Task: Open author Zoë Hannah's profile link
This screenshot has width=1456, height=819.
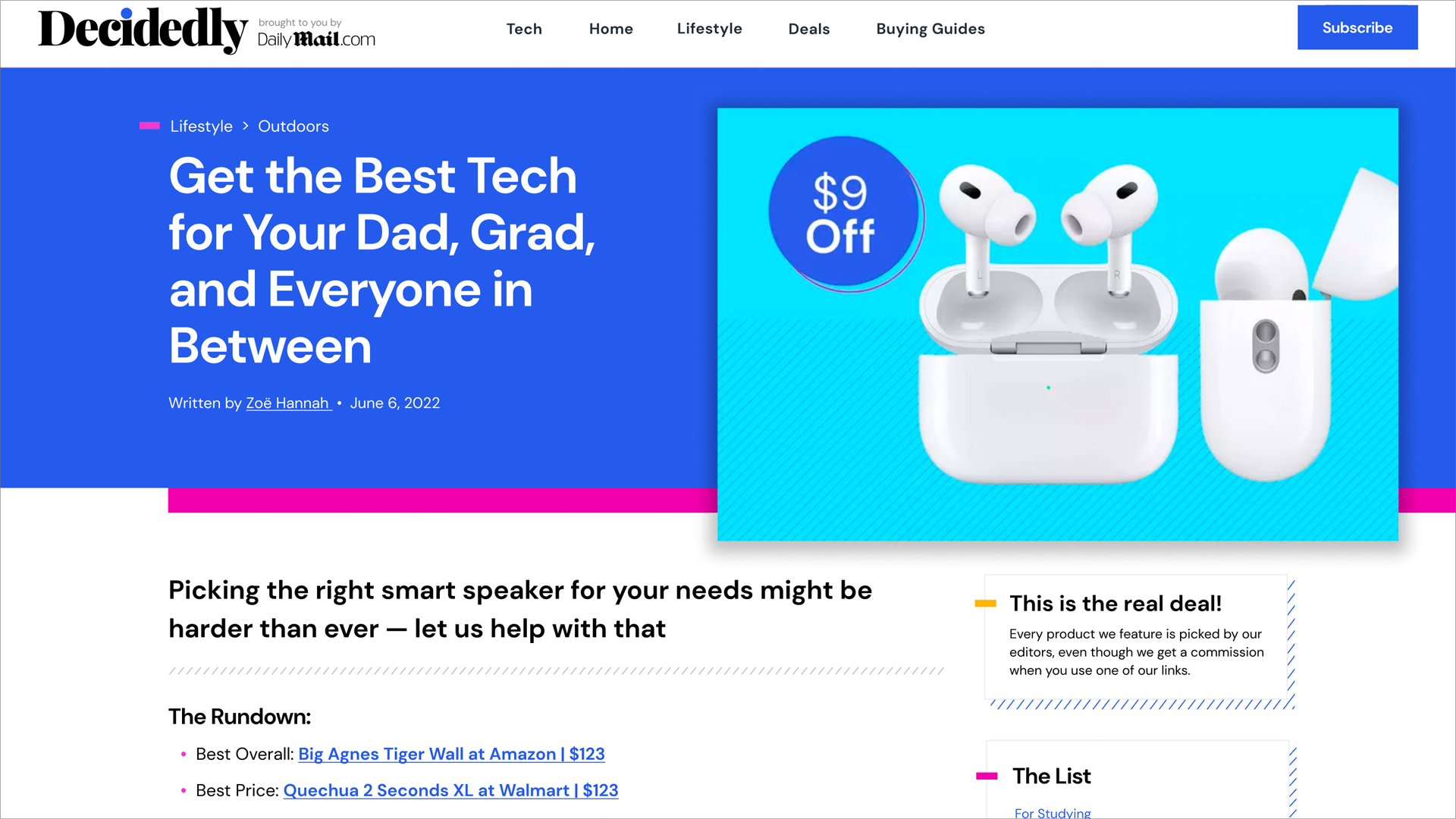Action: [x=288, y=403]
